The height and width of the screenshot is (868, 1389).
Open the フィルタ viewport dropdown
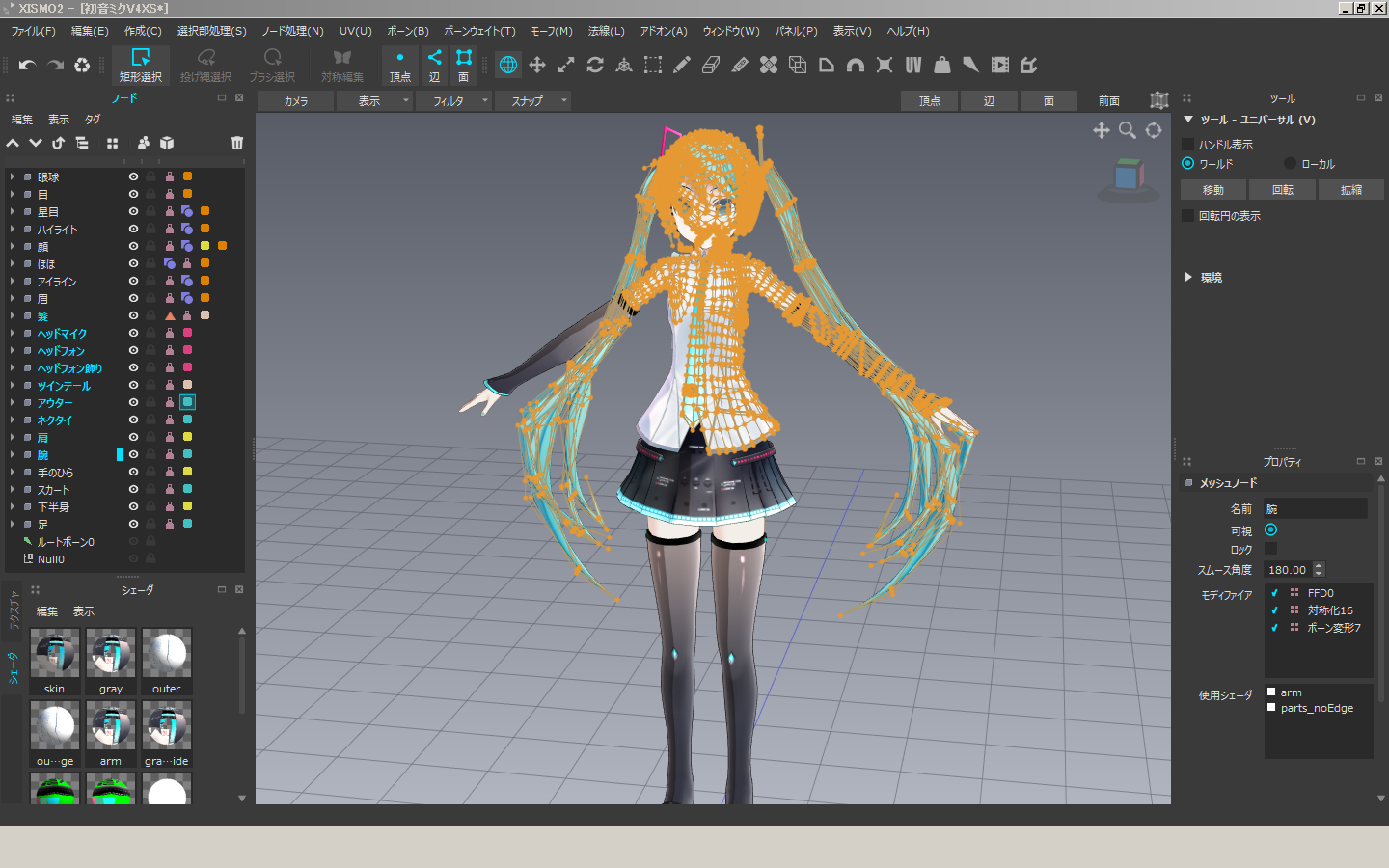(x=453, y=100)
